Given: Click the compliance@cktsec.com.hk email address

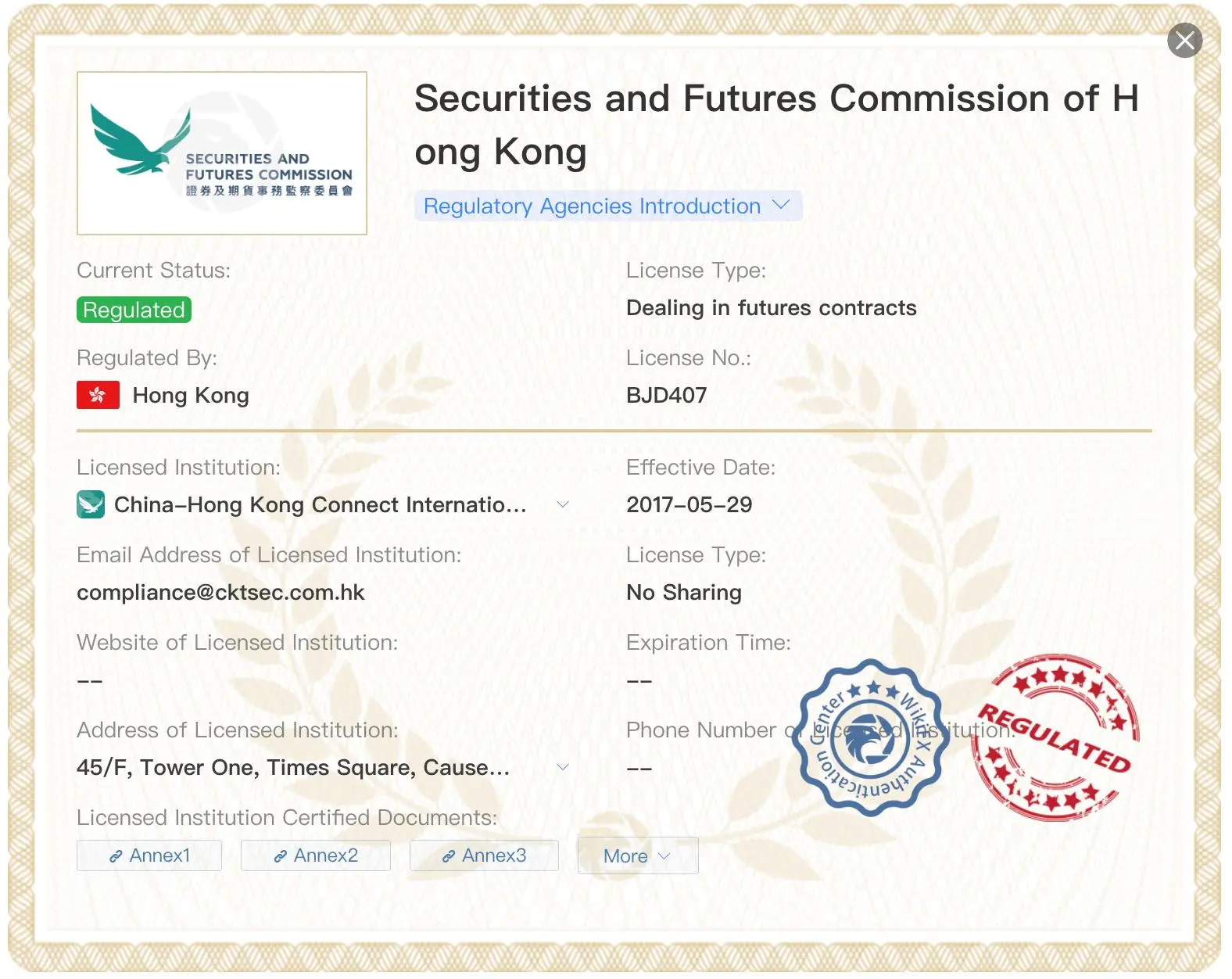Looking at the screenshot, I should (220, 593).
